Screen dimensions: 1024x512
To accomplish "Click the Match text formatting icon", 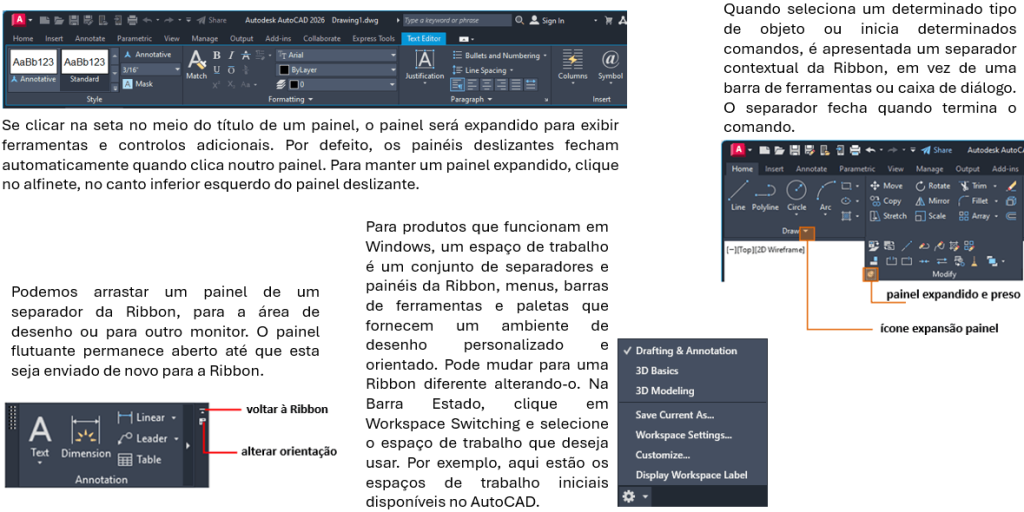I will (197, 64).
